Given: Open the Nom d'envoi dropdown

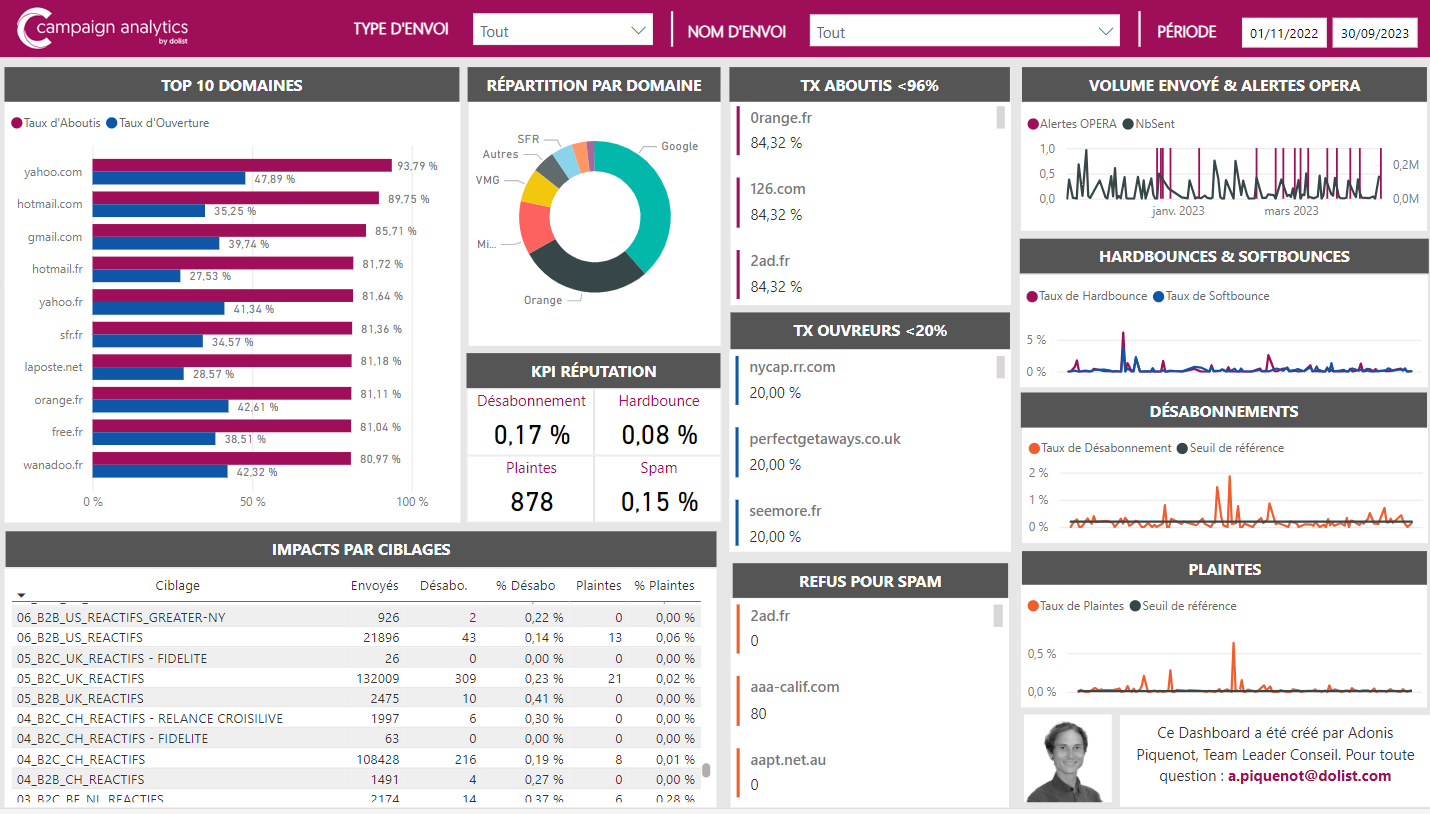Looking at the screenshot, I should pos(963,32).
